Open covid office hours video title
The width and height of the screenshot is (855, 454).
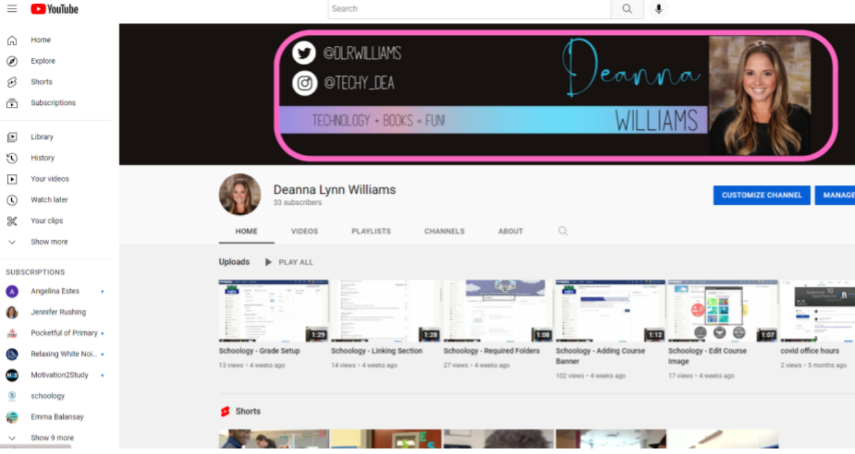pos(810,351)
